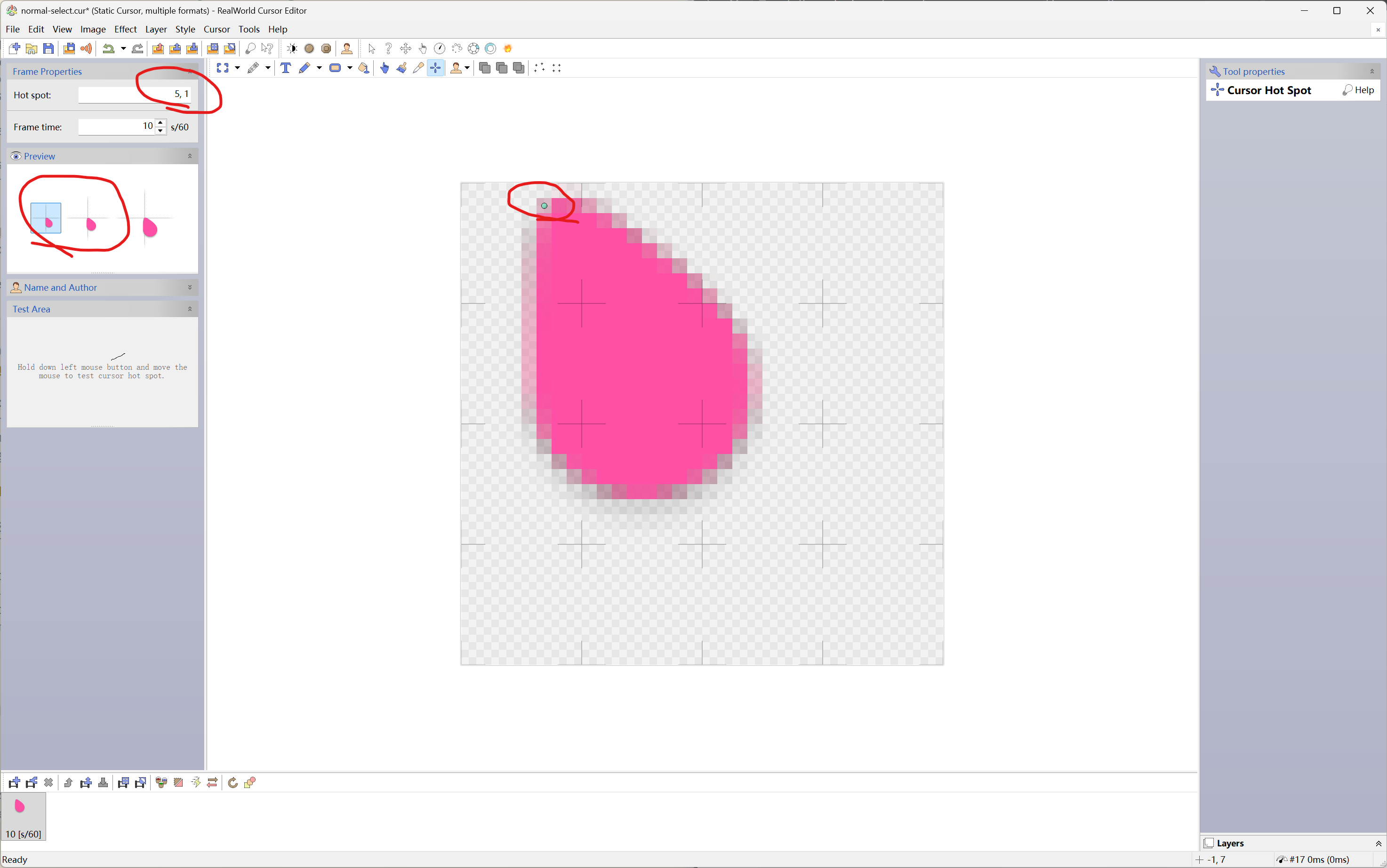
Task: Click the Cursor Hot Spot tool
Action: tap(436, 68)
